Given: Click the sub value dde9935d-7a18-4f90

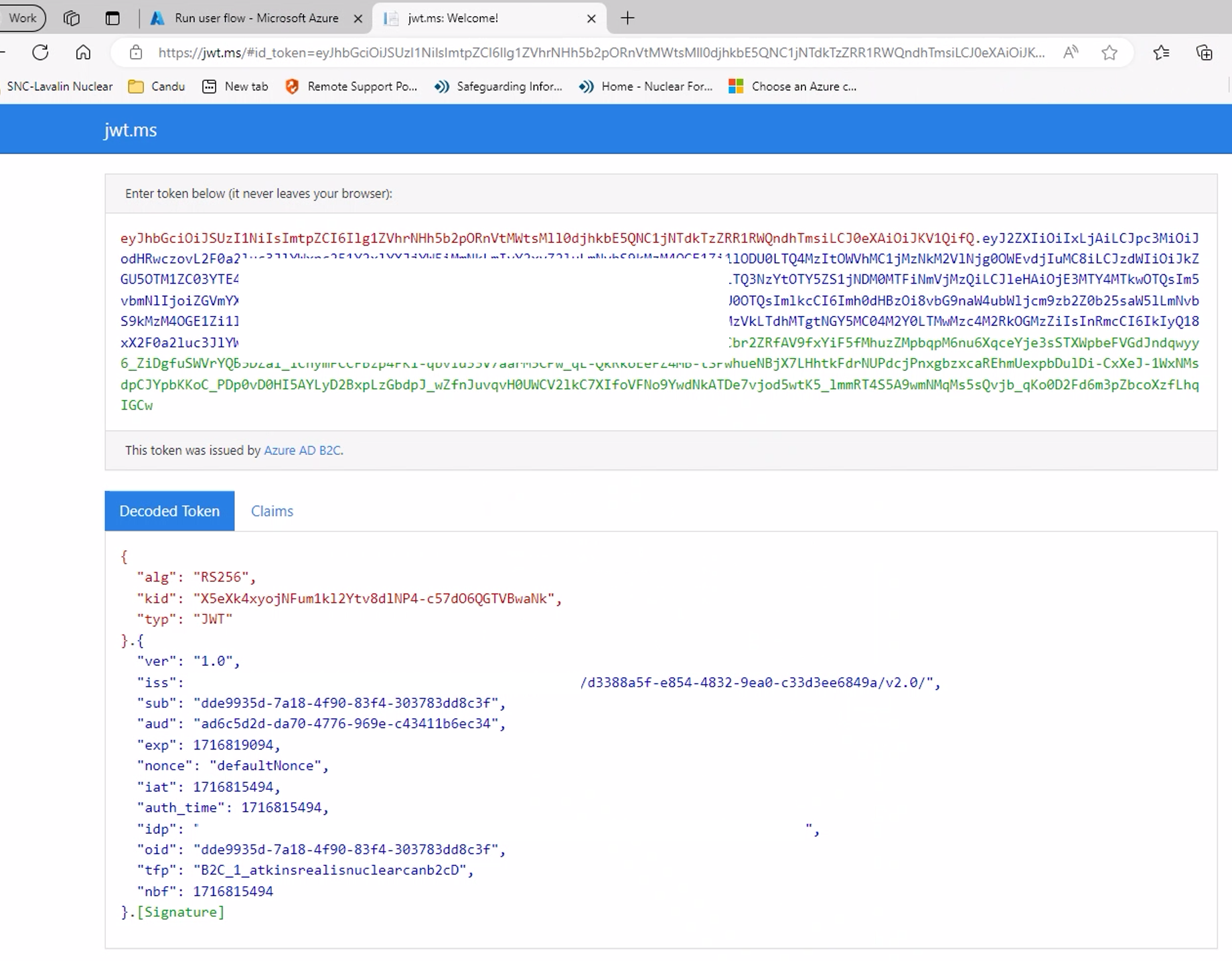Looking at the screenshot, I should 346,703.
